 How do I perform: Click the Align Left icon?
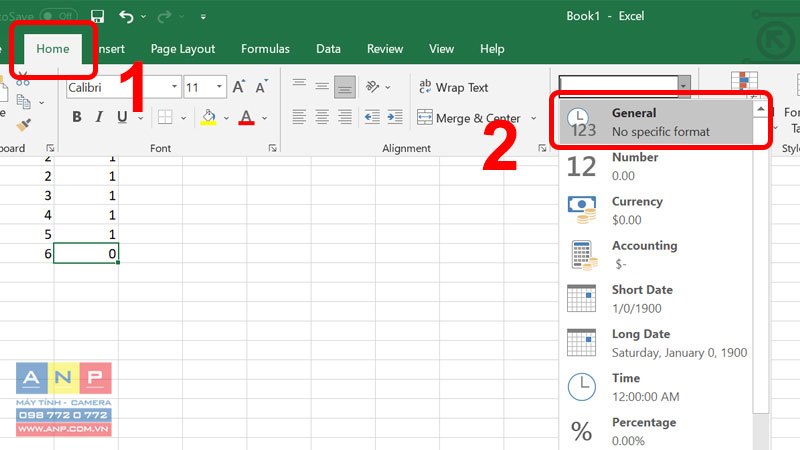coord(299,117)
